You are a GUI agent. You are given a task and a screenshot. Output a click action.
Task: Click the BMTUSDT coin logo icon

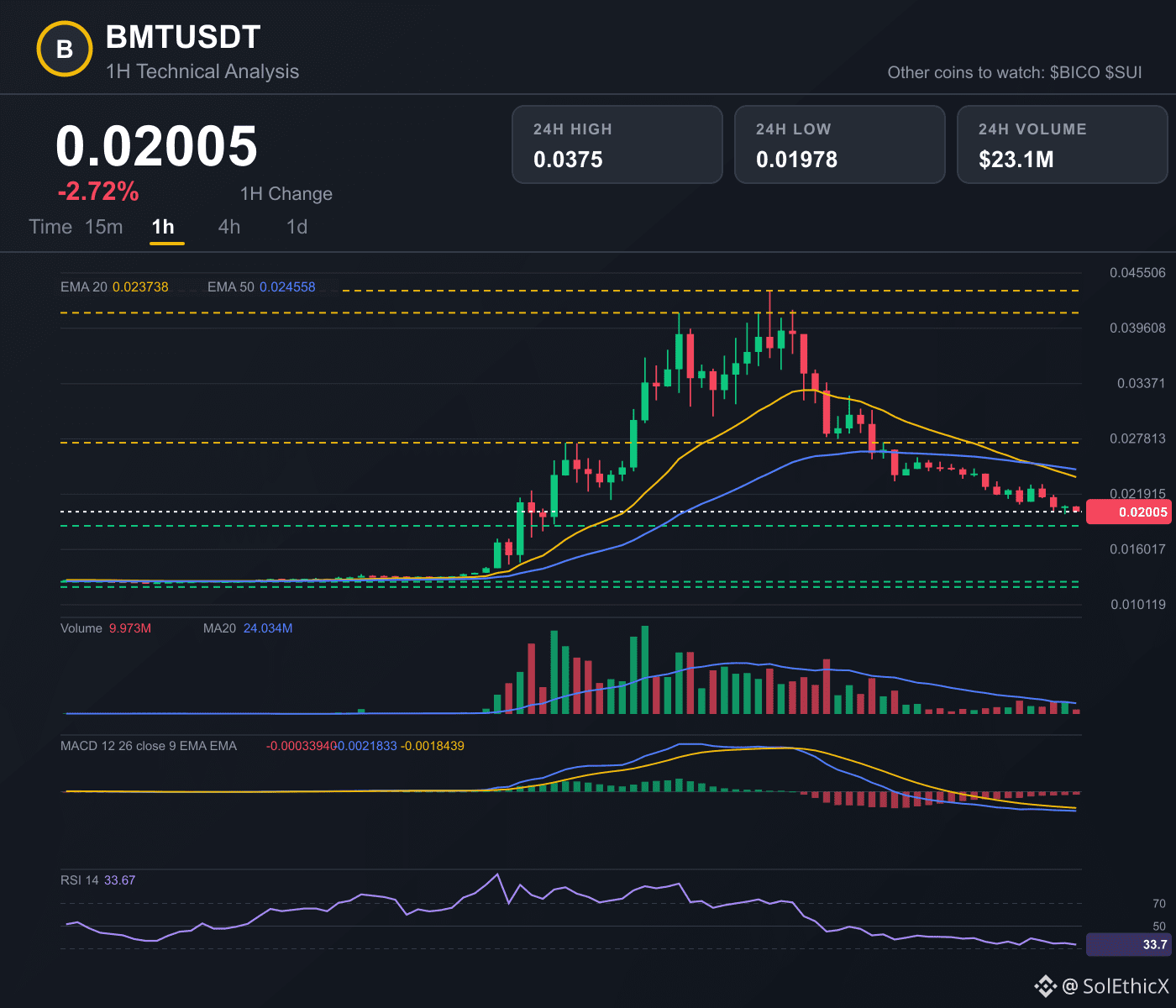tap(65, 50)
